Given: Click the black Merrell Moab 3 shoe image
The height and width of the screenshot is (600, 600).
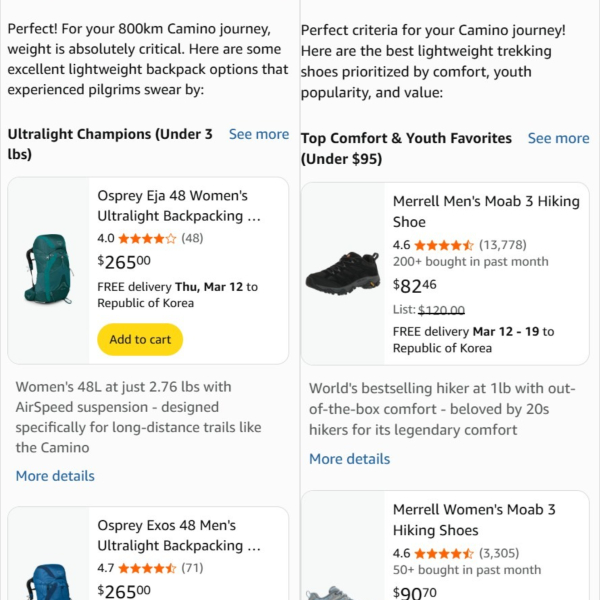Looking at the screenshot, I should pyautogui.click(x=343, y=273).
